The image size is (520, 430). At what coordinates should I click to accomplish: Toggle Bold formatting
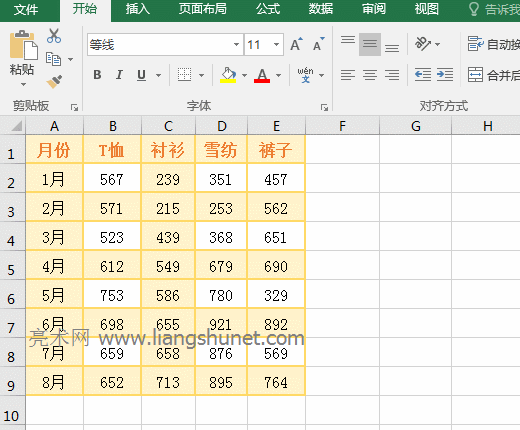(97, 75)
